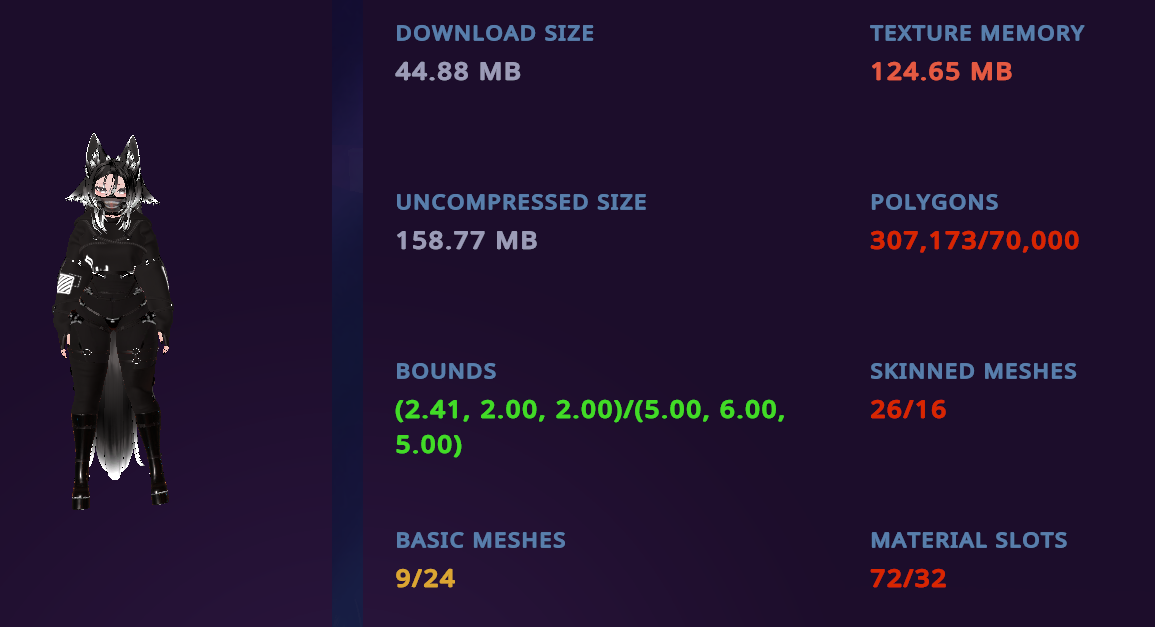
Task: Select the Uncompressed Size label
Action: click(521, 202)
